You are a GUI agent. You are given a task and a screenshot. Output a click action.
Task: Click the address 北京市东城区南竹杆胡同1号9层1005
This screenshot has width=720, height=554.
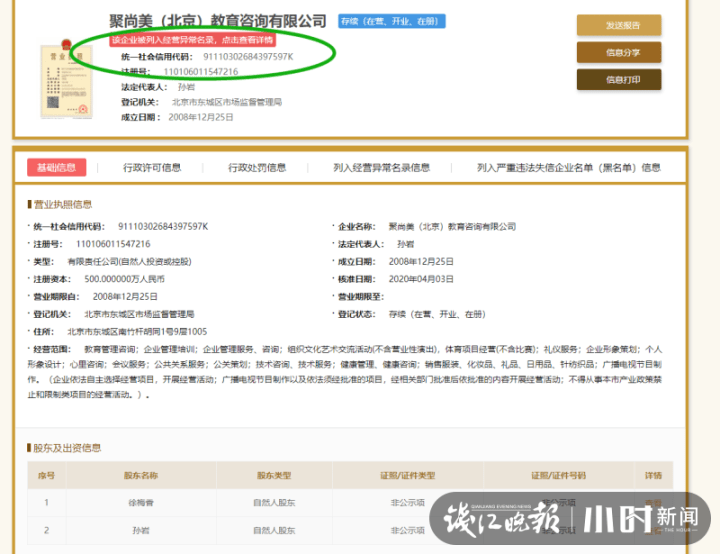[x=137, y=332]
